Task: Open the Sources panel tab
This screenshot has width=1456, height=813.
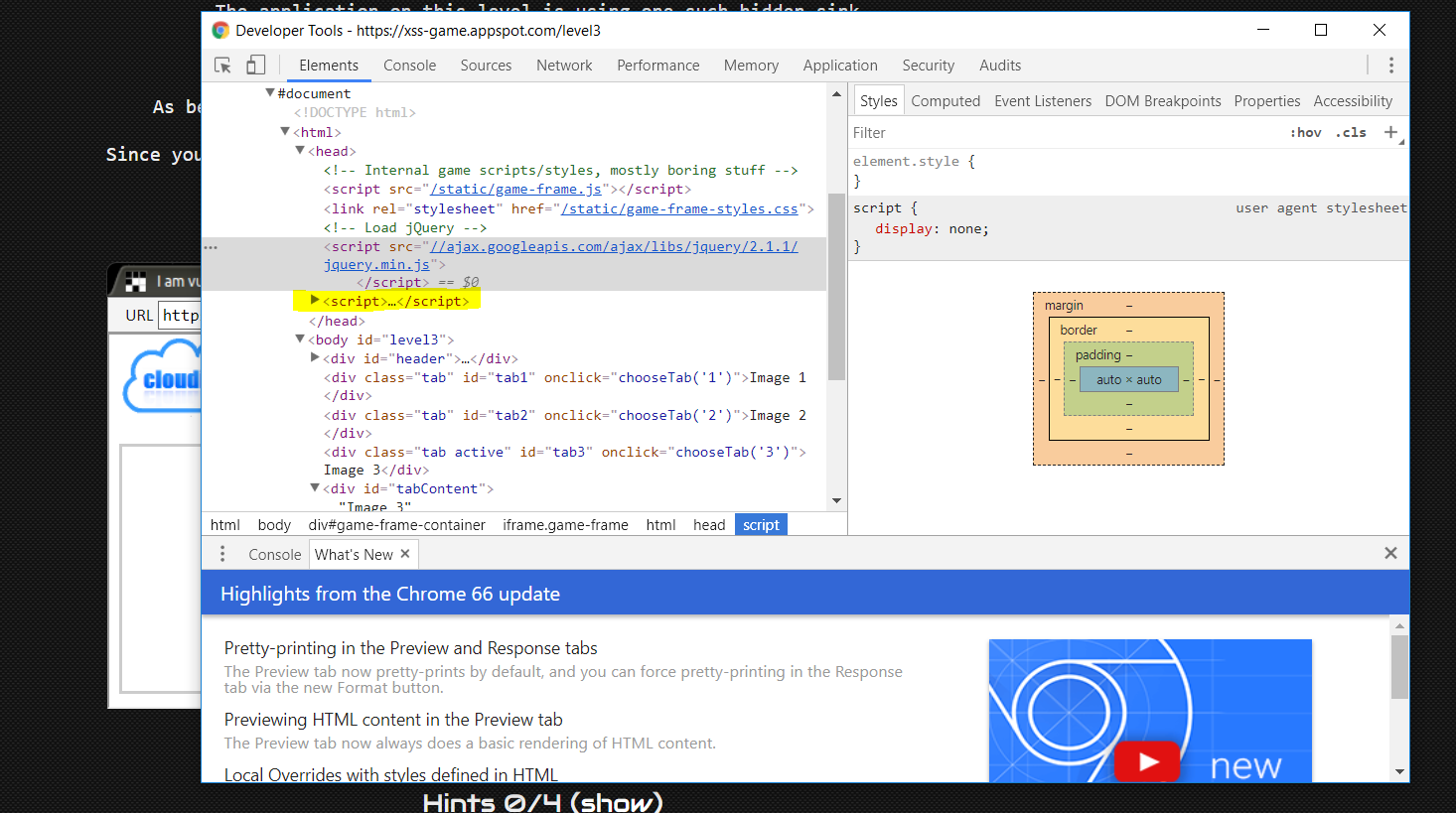Action: click(486, 66)
